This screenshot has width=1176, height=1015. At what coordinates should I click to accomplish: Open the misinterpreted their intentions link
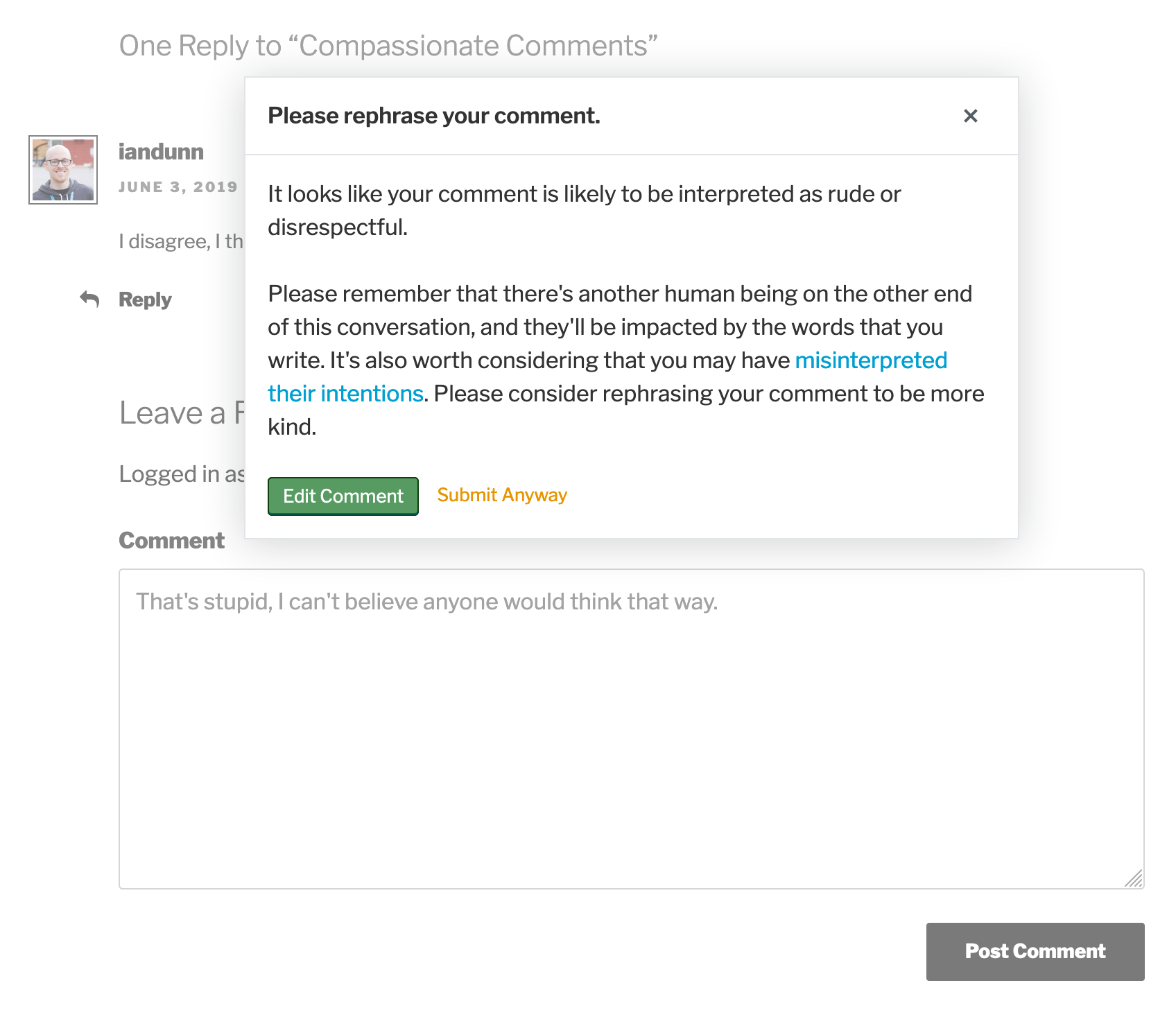click(x=870, y=361)
